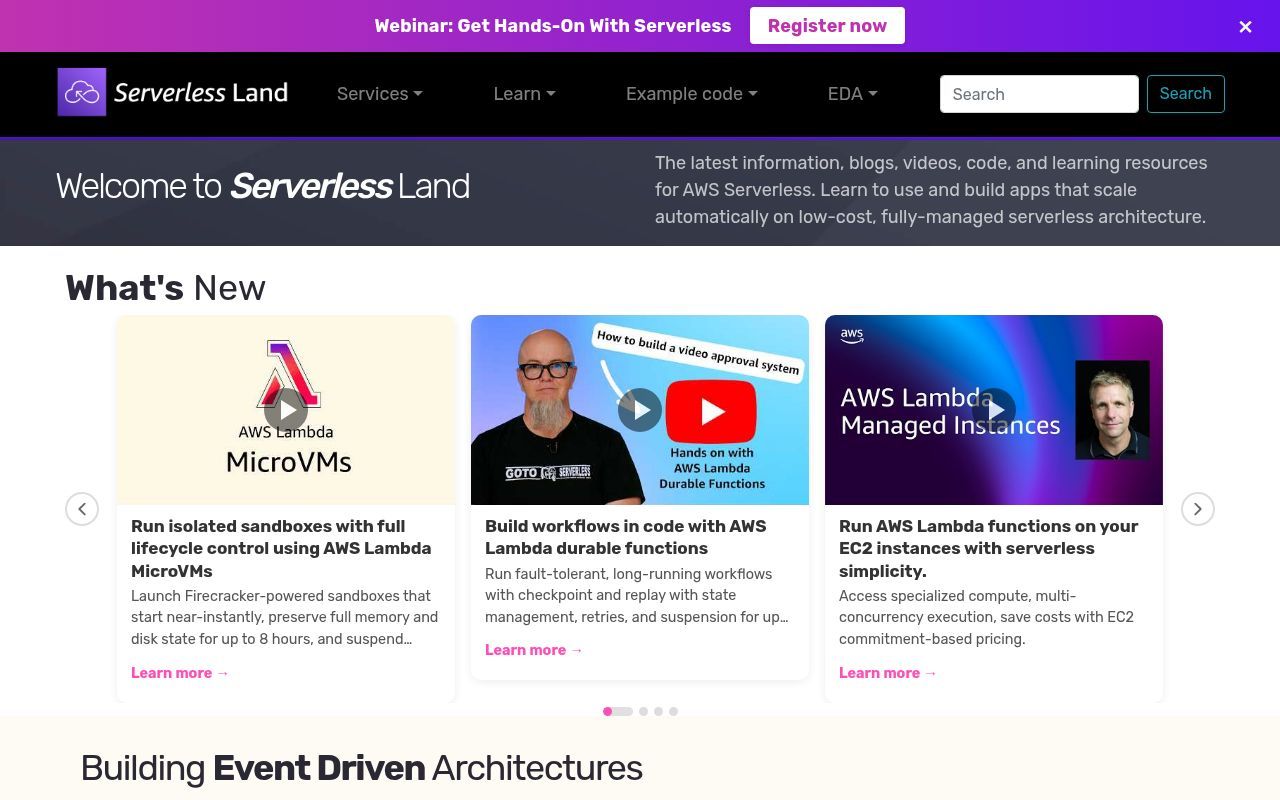The width and height of the screenshot is (1280, 800).
Task: Click Learn more under EC2 instances card
Action: click(888, 673)
